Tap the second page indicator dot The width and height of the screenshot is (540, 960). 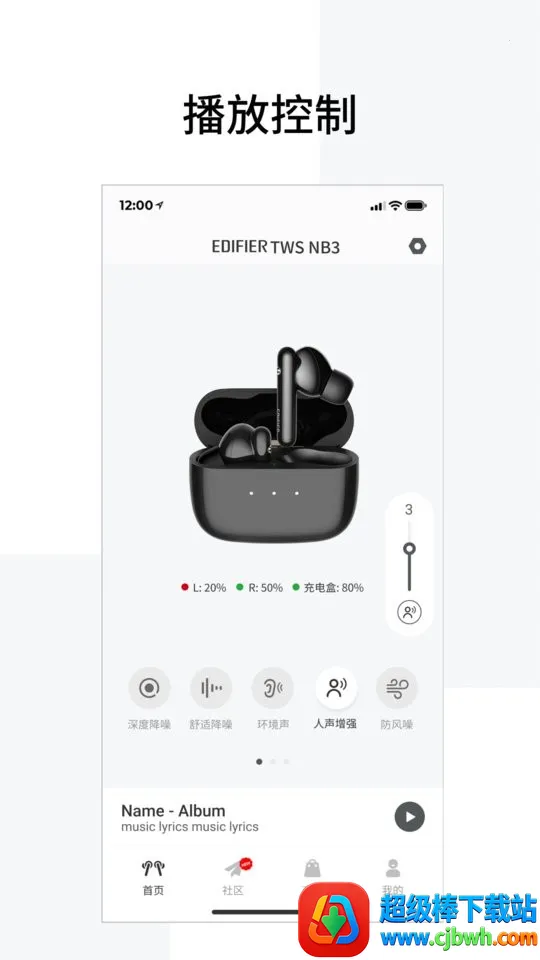click(x=272, y=762)
